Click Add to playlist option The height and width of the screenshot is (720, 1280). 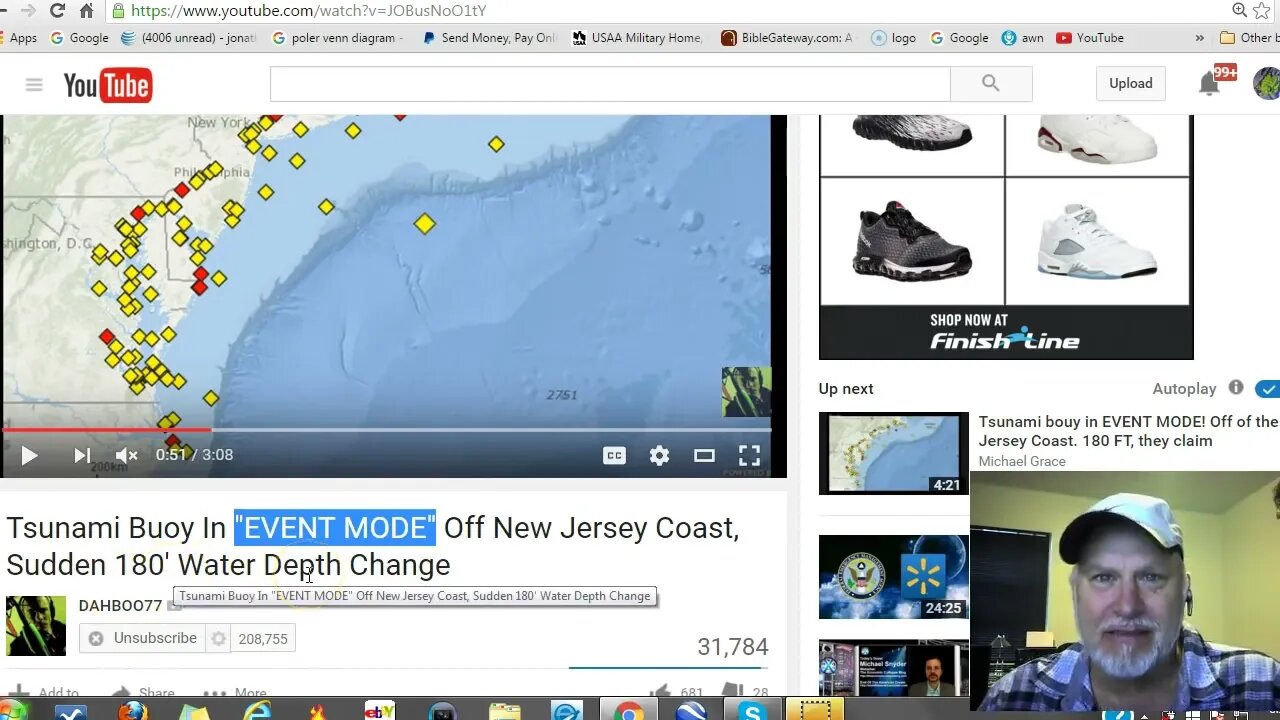click(x=45, y=692)
